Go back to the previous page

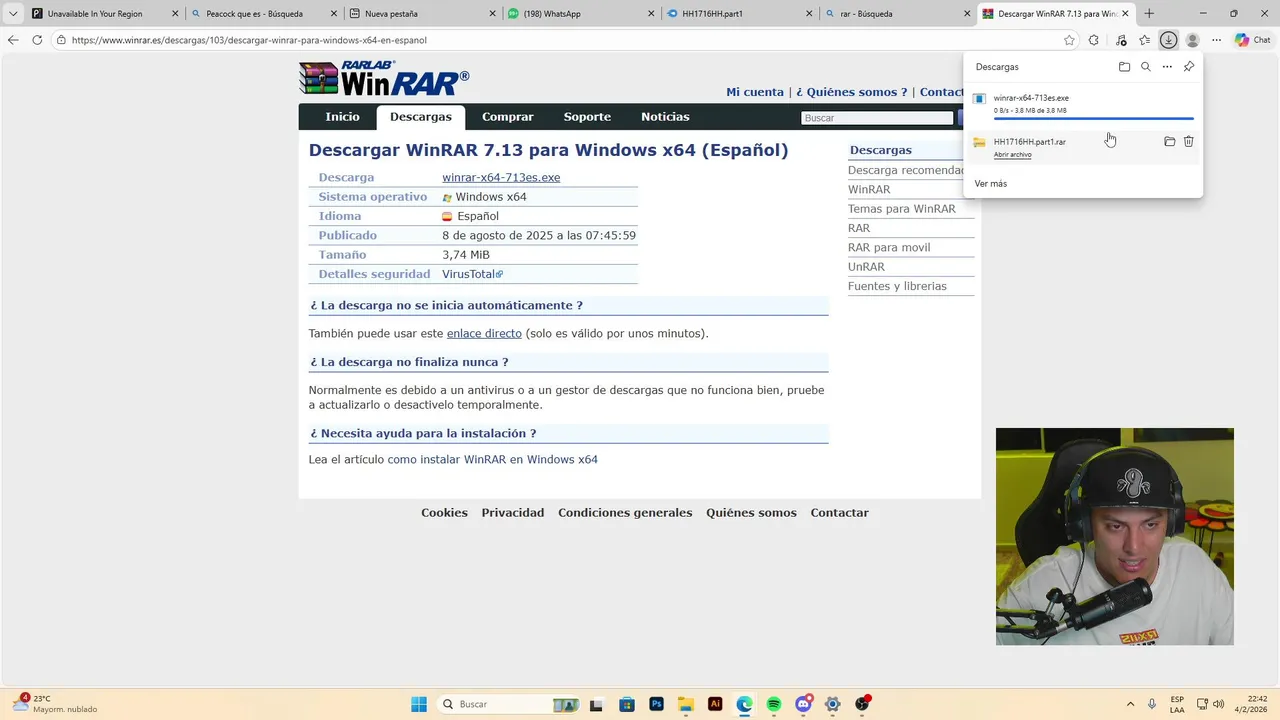coord(13,40)
